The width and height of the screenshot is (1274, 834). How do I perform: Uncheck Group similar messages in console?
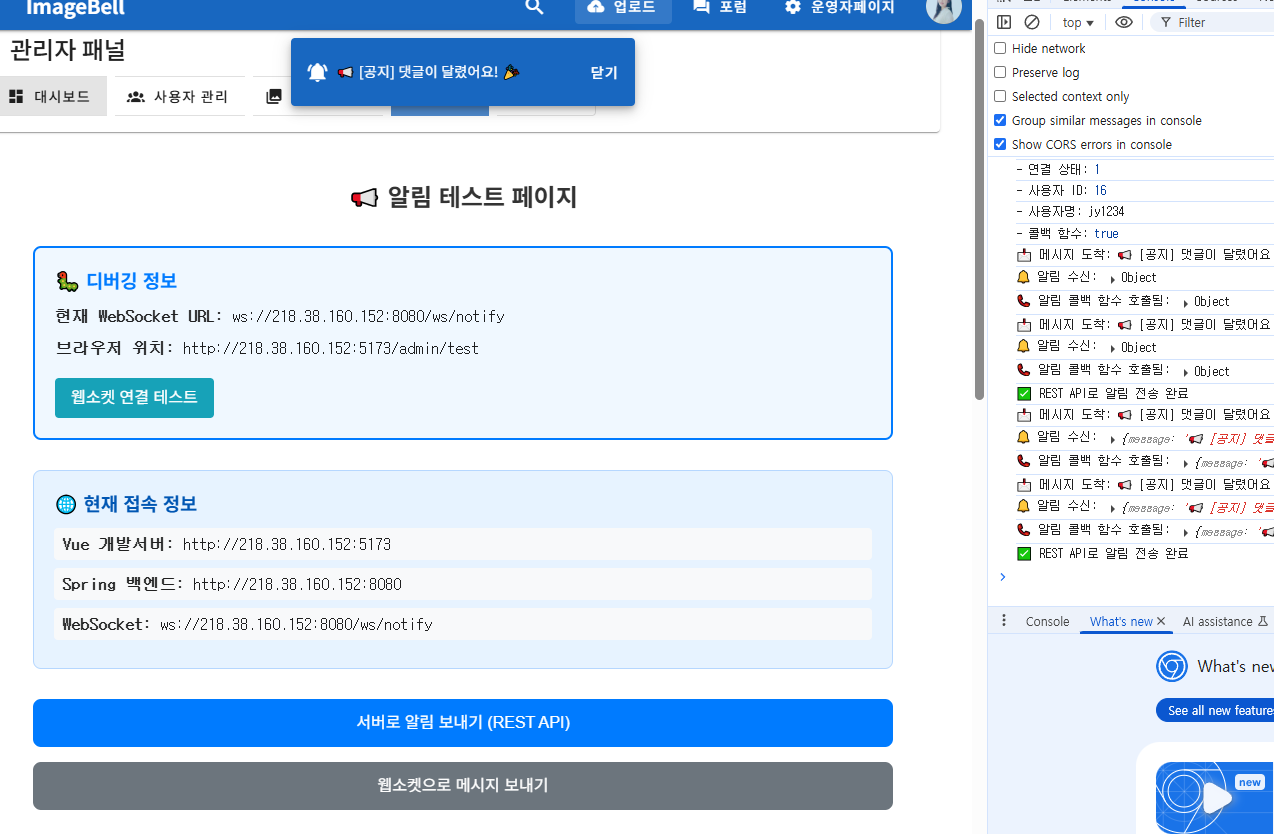pyautogui.click(x=1000, y=120)
